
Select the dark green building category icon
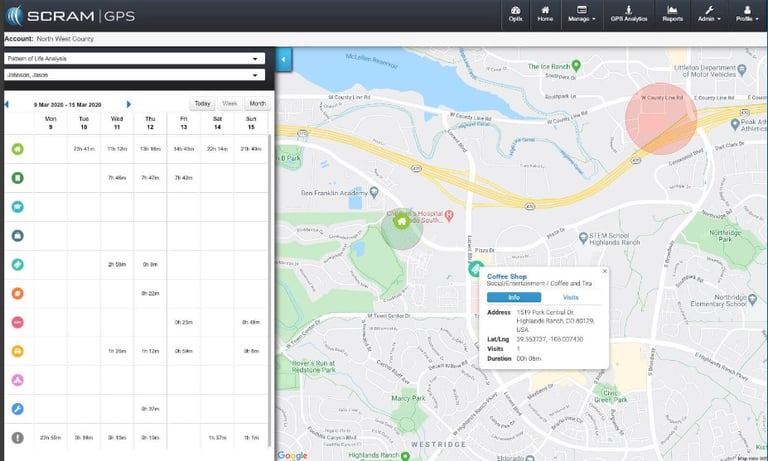18,178
